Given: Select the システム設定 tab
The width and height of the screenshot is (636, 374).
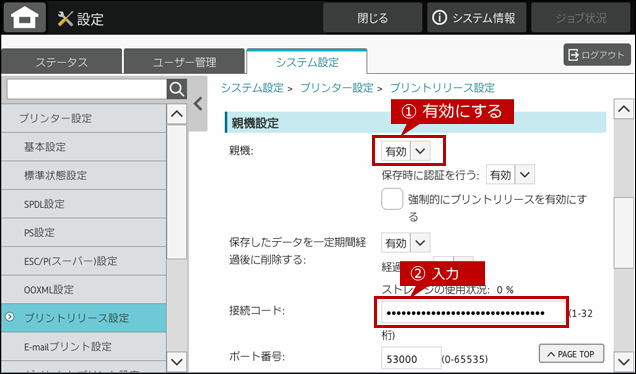Looking at the screenshot, I should [x=307, y=61].
